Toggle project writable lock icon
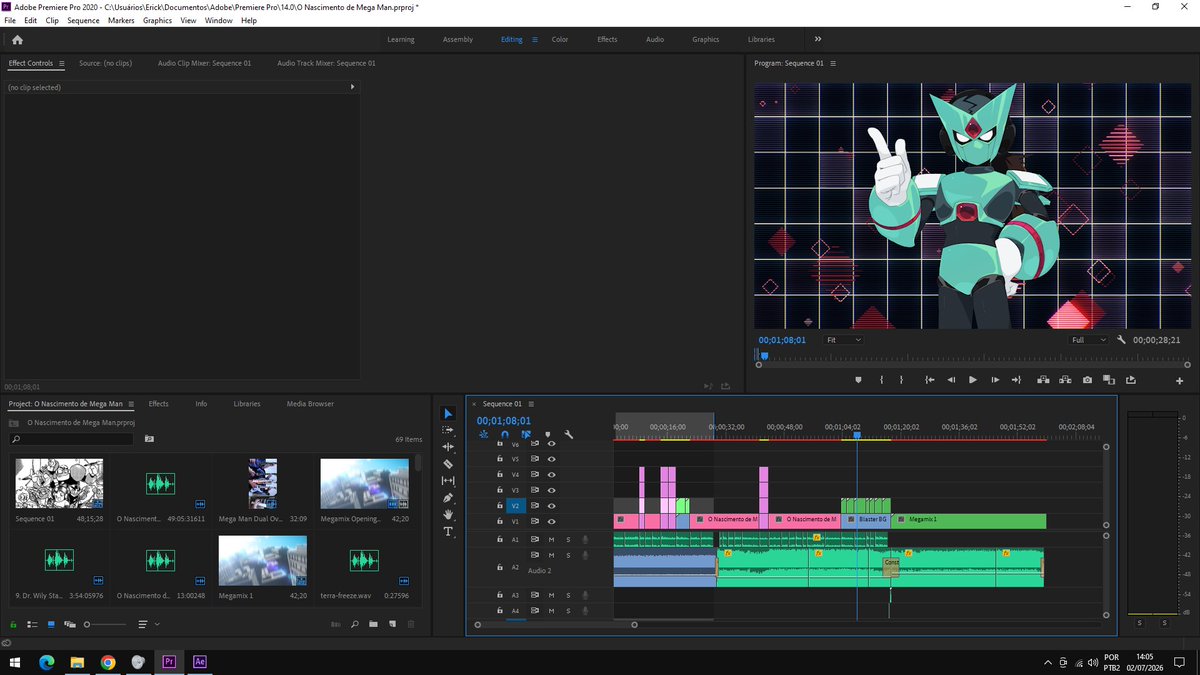The width and height of the screenshot is (1200, 675). 14,624
